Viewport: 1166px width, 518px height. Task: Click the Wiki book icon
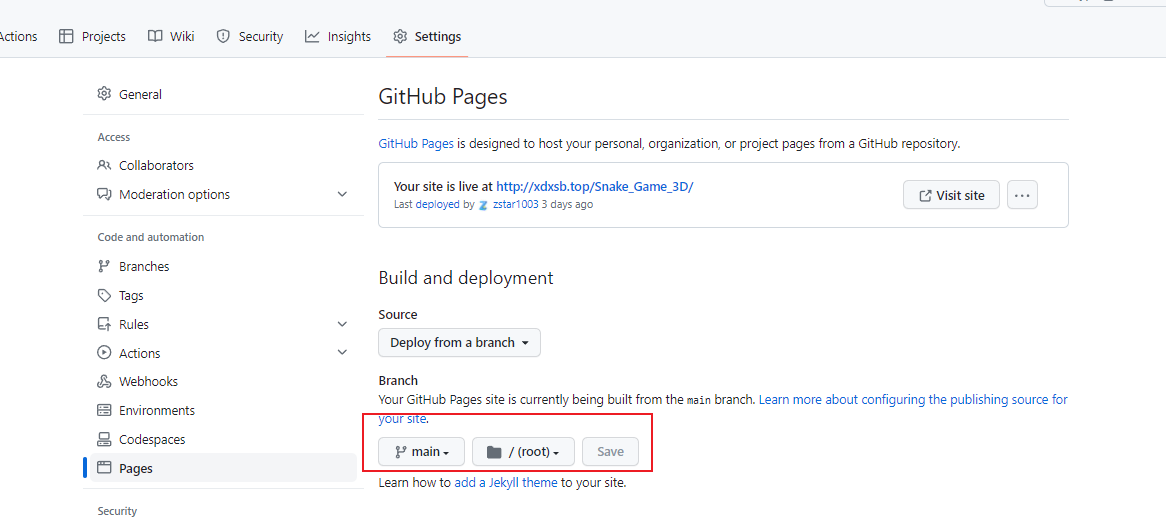[155, 36]
